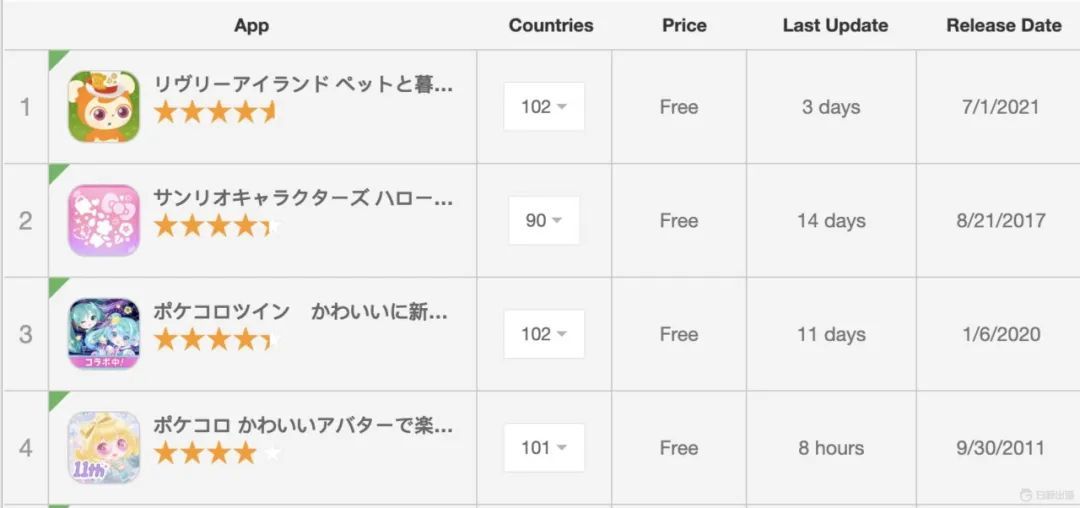
Task: Open the Pokecolo Twin app icon
Action: coord(104,334)
